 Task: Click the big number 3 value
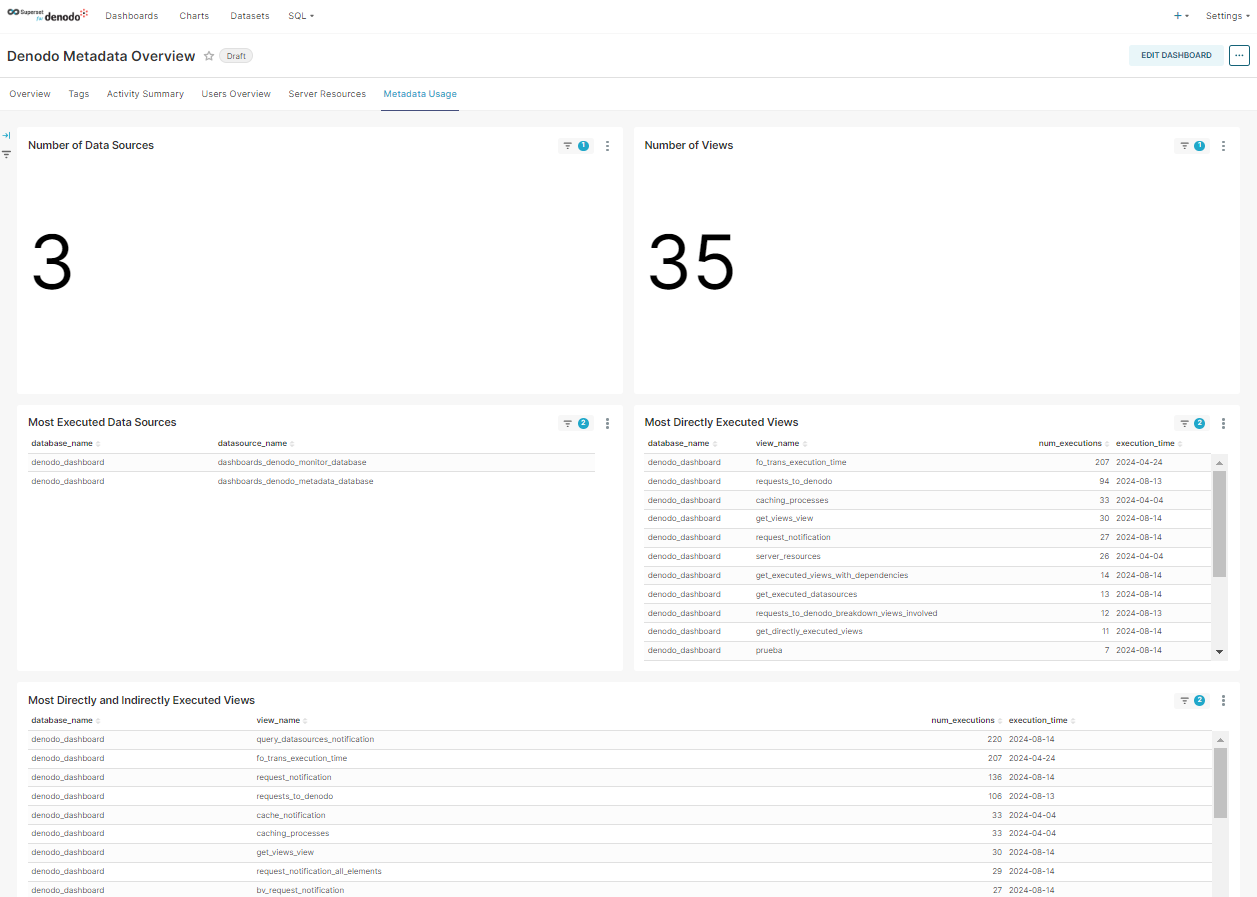pos(52,263)
